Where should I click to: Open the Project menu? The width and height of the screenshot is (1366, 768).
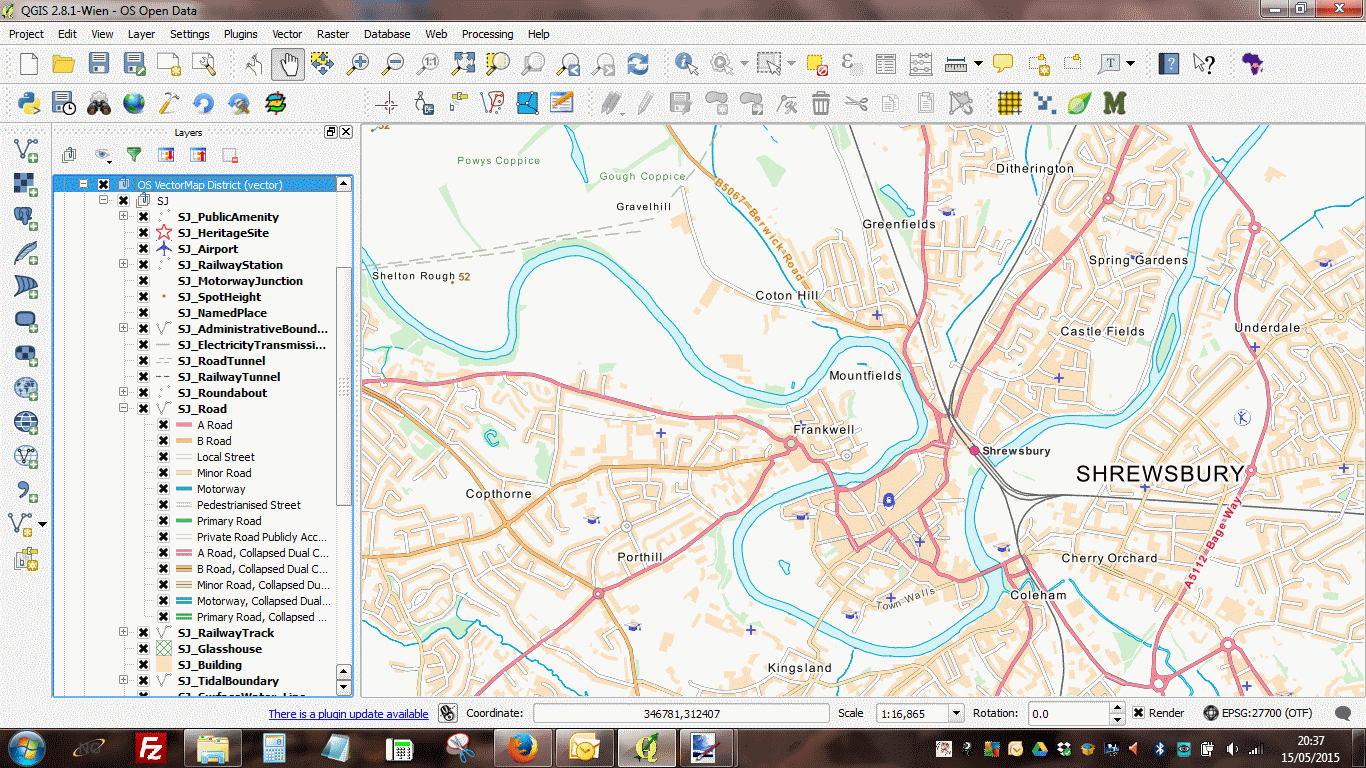click(26, 34)
